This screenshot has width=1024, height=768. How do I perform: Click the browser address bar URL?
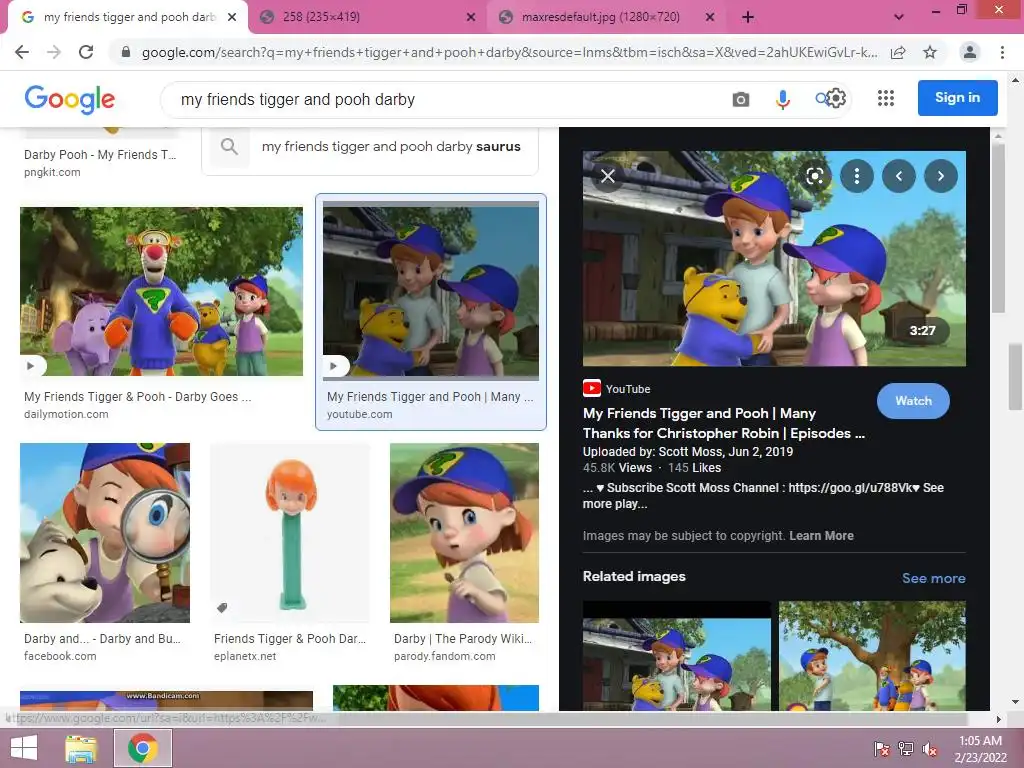point(509,52)
